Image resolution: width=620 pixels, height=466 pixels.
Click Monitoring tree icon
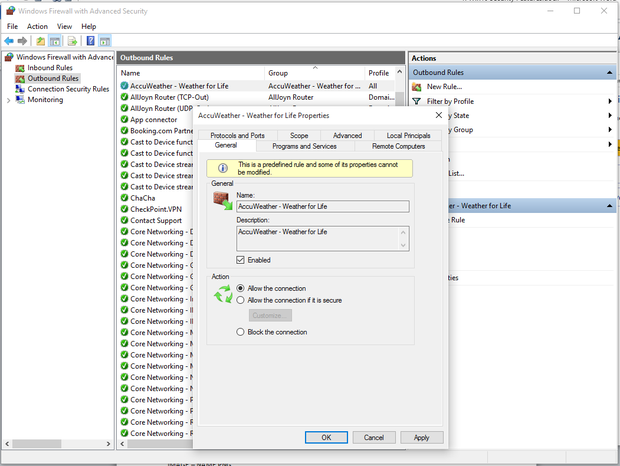20,99
